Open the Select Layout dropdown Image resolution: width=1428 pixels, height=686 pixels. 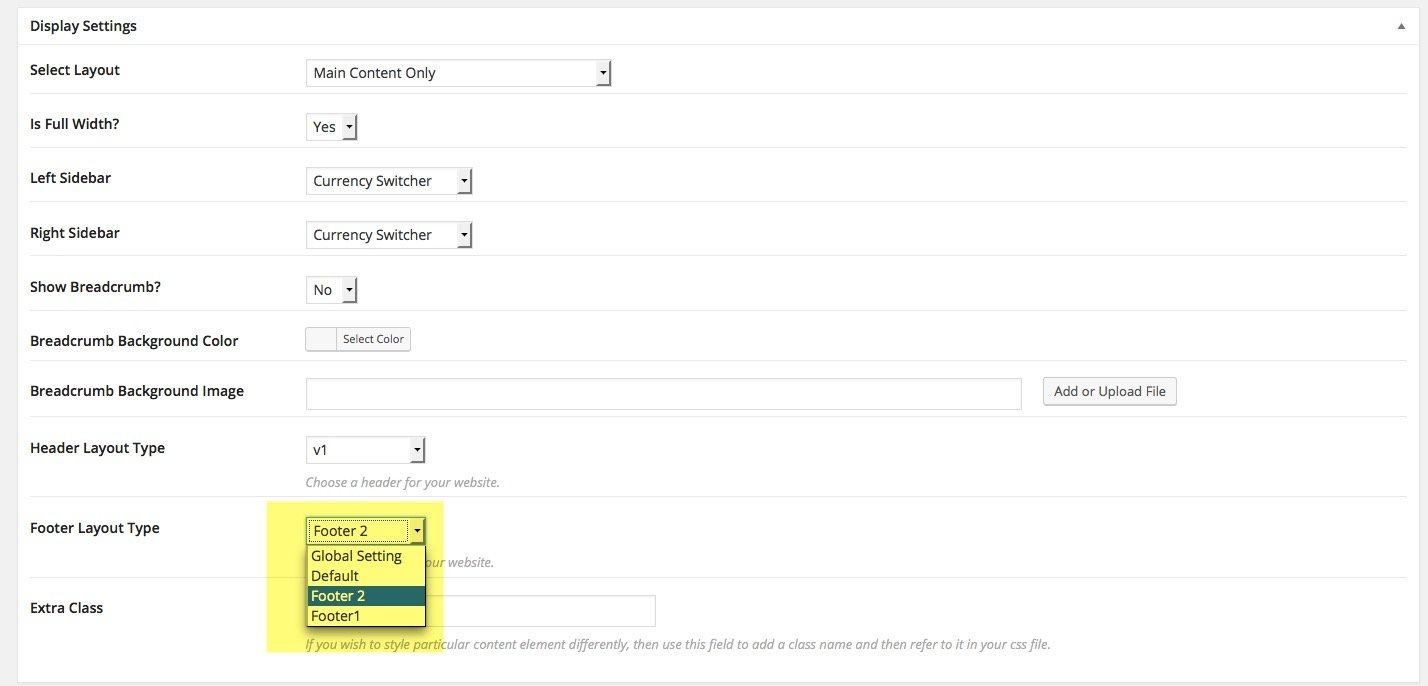point(457,73)
